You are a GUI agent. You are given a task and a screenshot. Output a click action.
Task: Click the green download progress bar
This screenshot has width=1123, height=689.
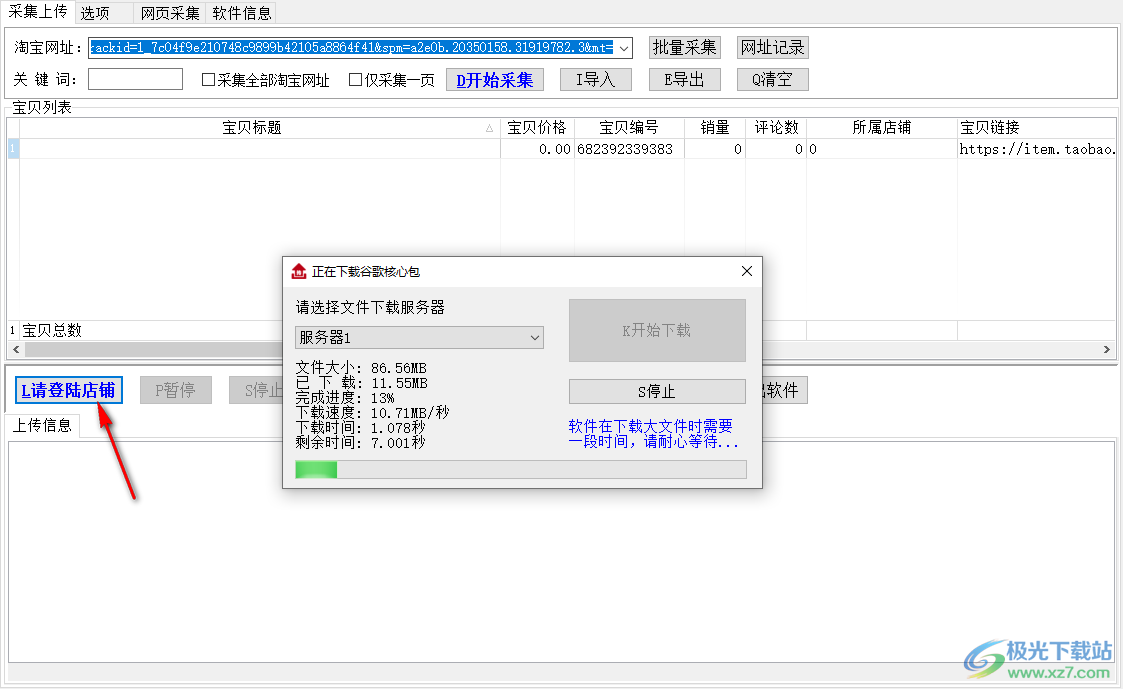(x=521, y=469)
